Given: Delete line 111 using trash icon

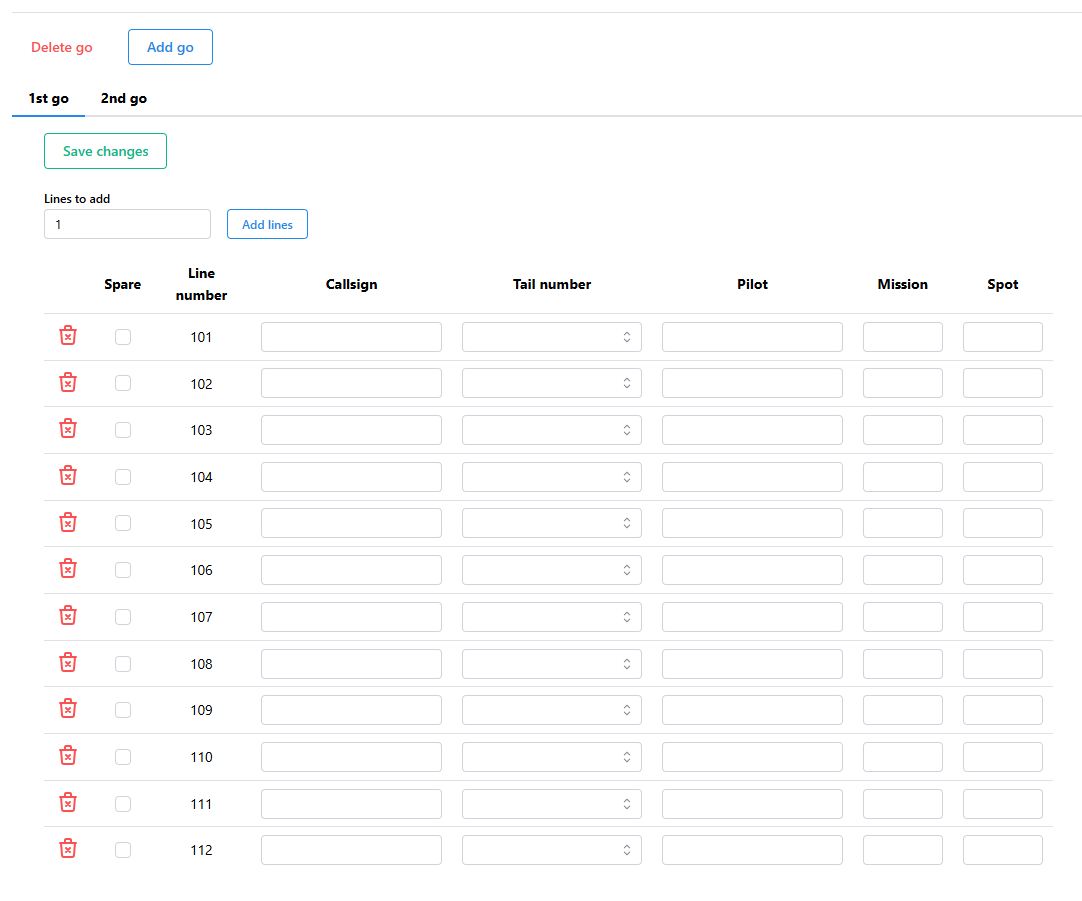Looking at the screenshot, I should click(x=68, y=803).
